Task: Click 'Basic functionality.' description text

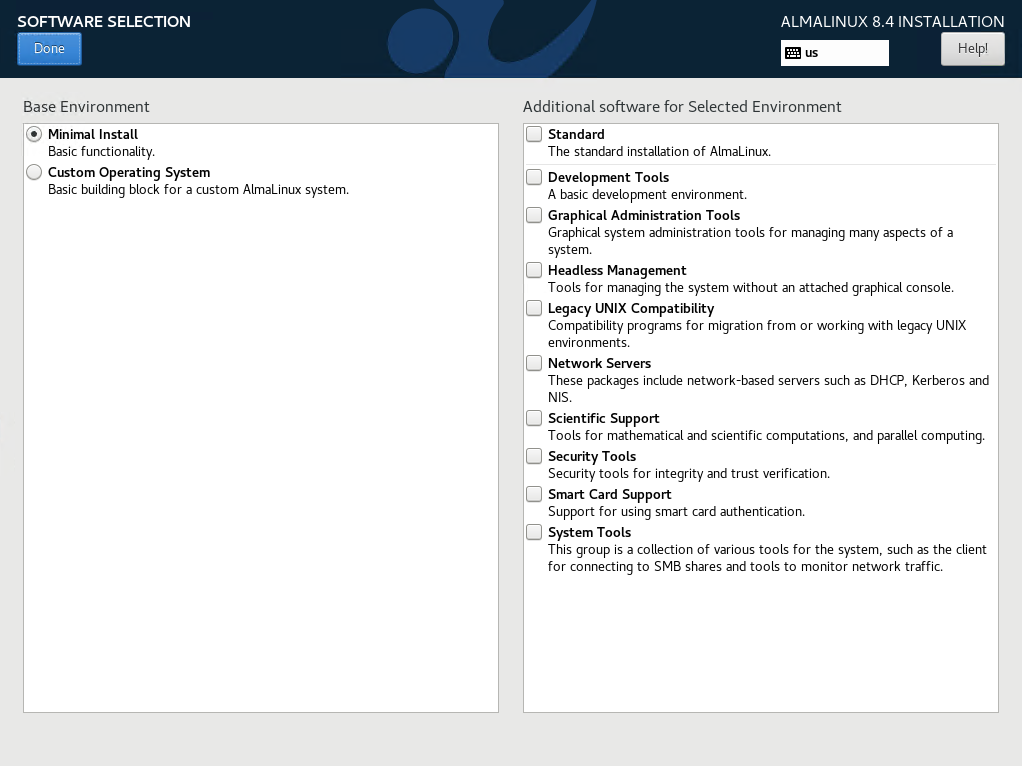Action: coord(102,152)
